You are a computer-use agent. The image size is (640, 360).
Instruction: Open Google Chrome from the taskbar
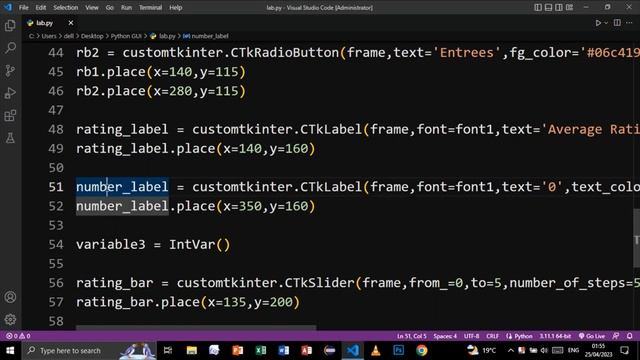[422, 351]
